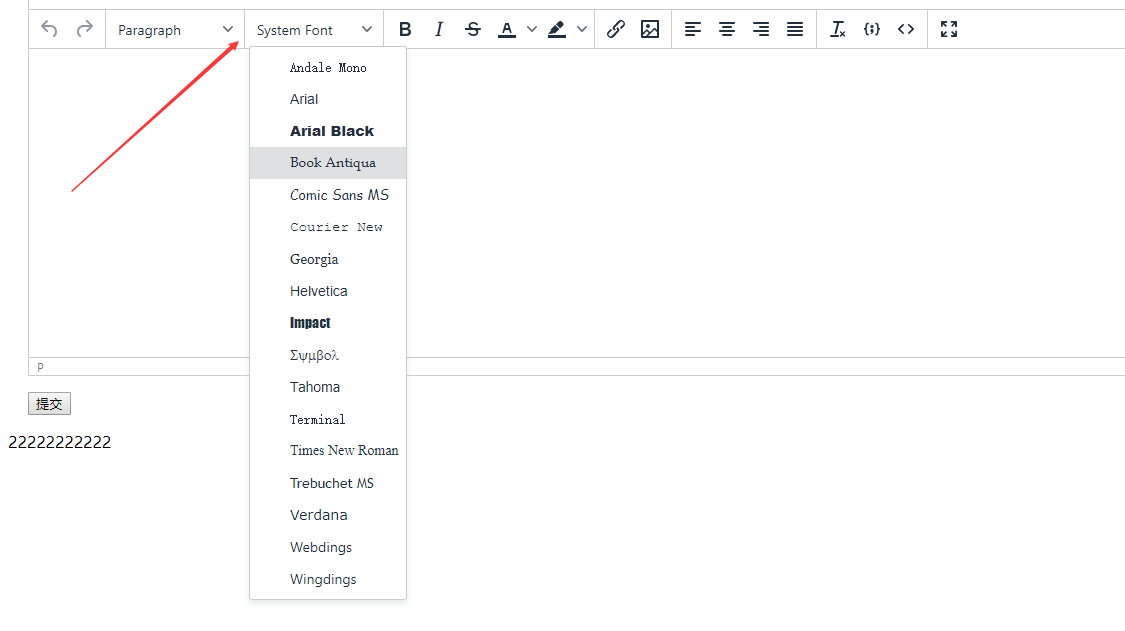Toggle bold formatting

point(405,29)
